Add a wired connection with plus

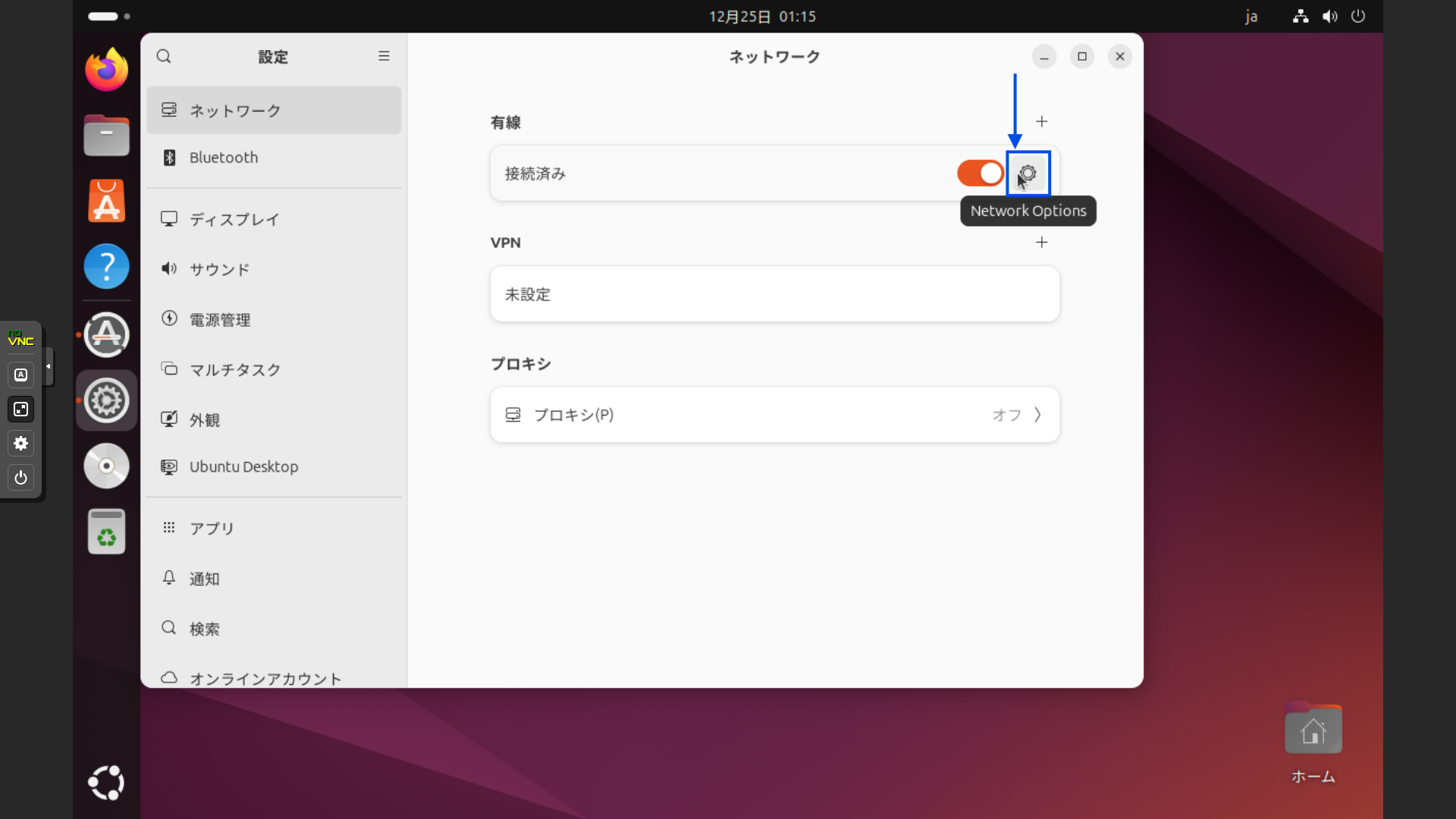1042,121
